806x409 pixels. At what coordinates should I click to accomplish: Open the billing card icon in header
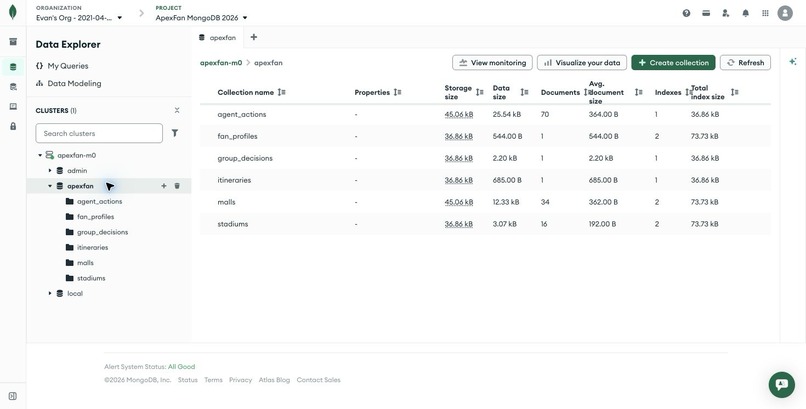(706, 13)
